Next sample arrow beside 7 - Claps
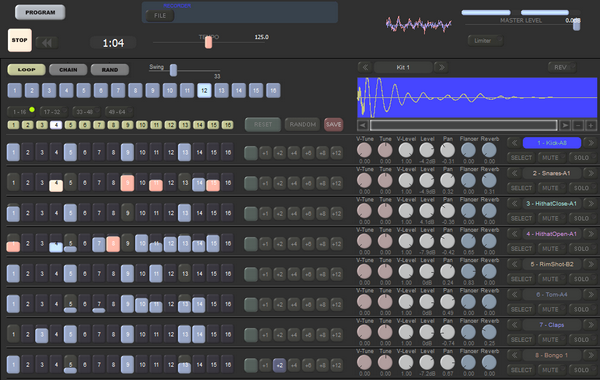600x380 pixels. click(x=590, y=325)
